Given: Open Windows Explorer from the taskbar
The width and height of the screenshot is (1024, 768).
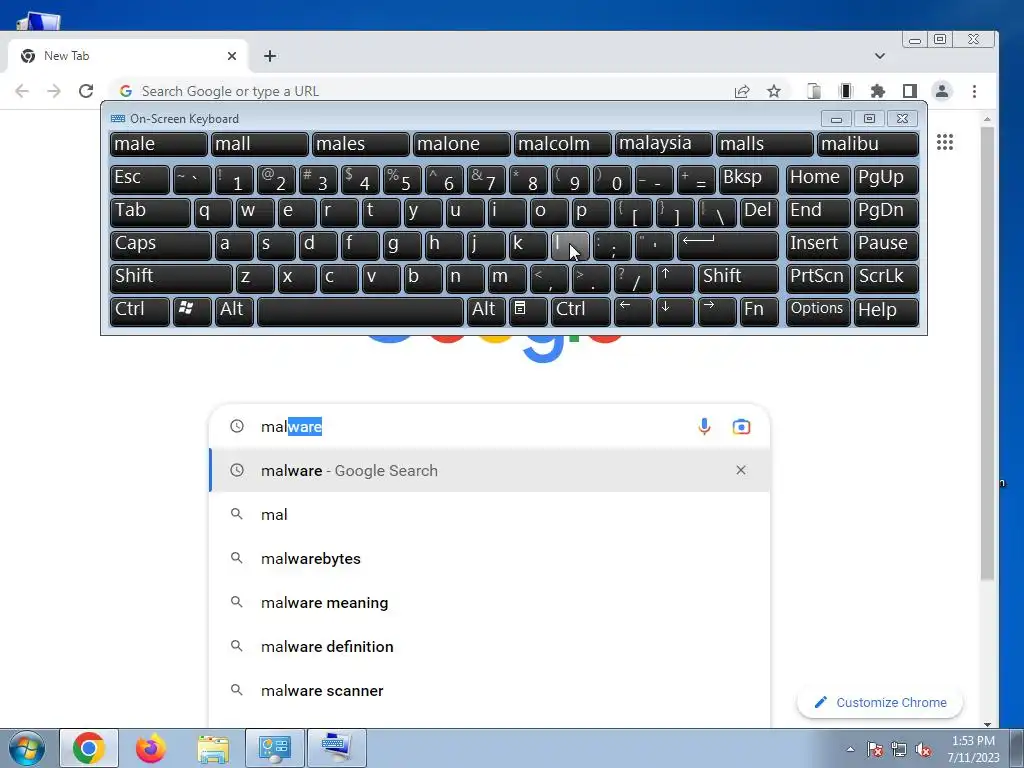Looking at the screenshot, I should pos(213,748).
